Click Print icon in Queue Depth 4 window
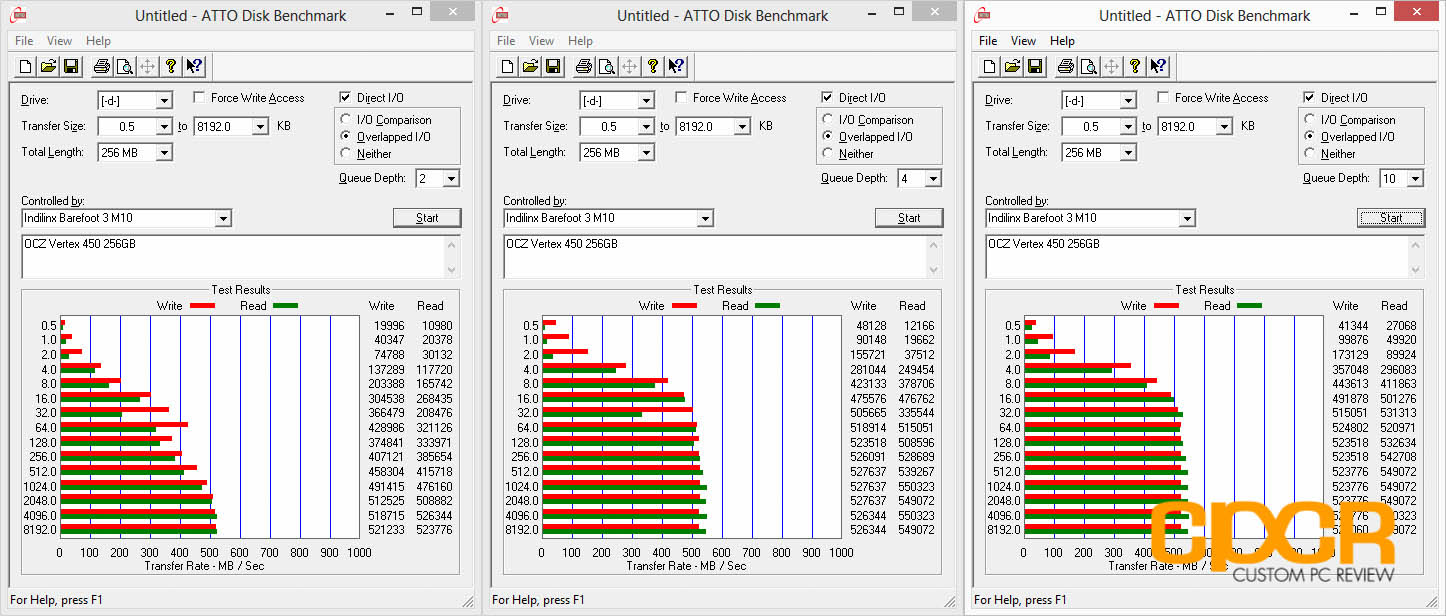The height and width of the screenshot is (616, 1446). click(x=583, y=66)
